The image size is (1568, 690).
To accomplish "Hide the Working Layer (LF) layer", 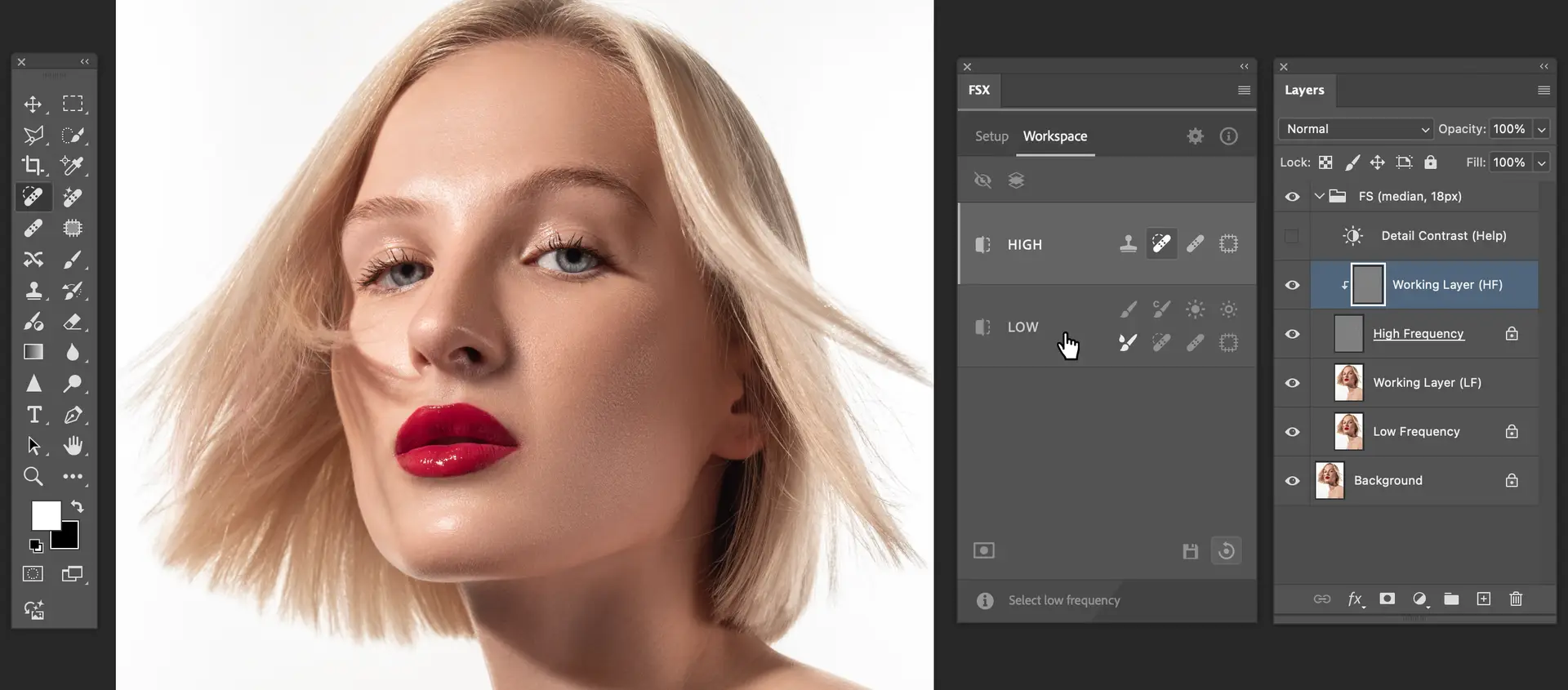I will (x=1292, y=383).
